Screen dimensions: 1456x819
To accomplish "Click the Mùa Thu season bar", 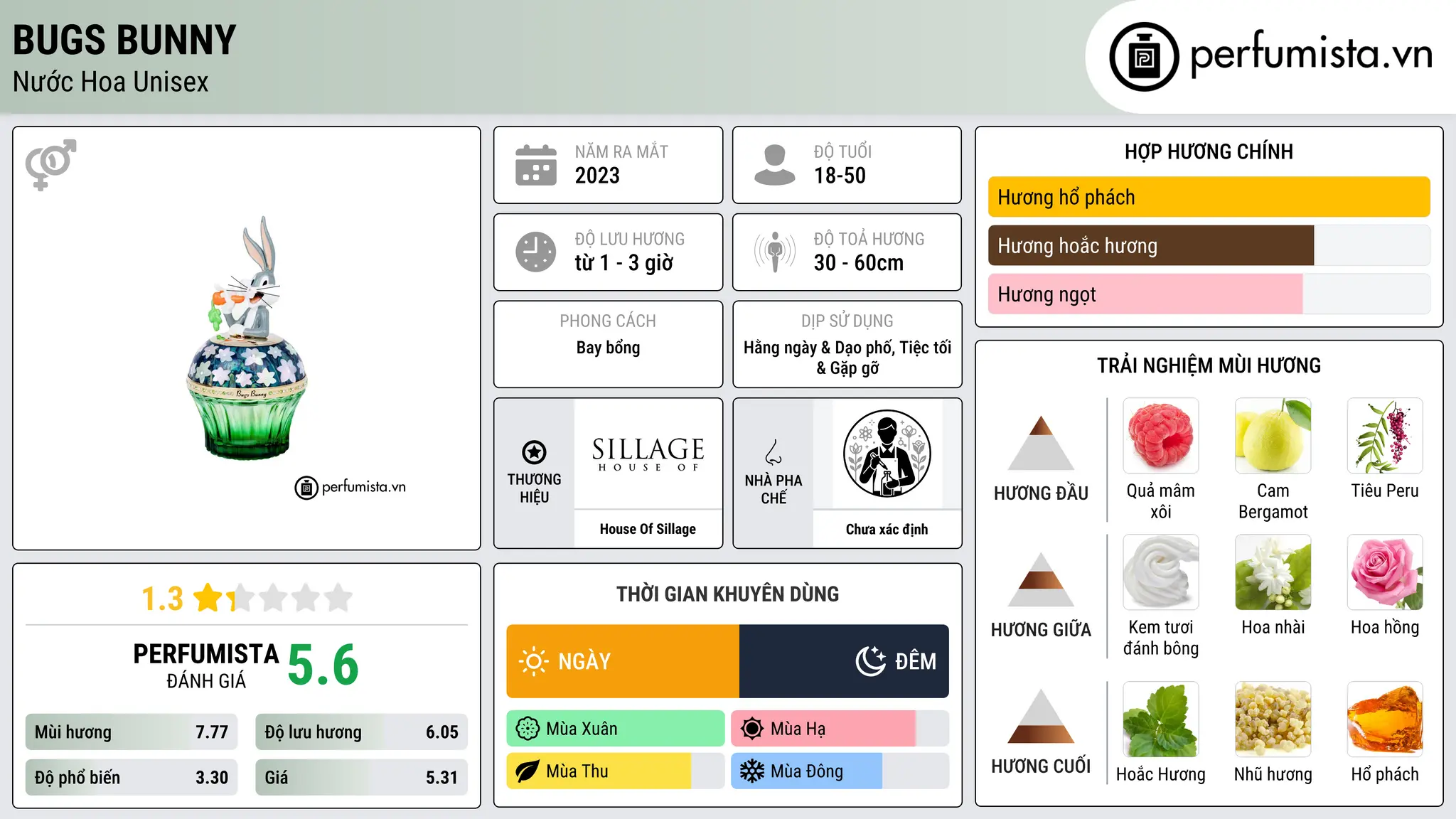I will click(616, 771).
